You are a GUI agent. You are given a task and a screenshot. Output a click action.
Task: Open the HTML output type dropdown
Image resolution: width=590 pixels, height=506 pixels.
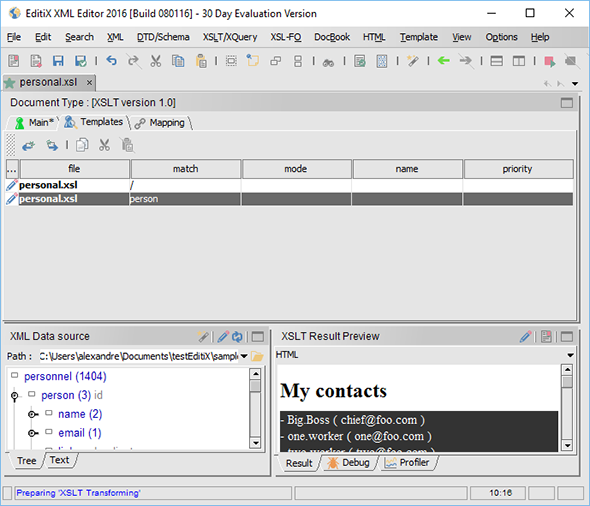tap(570, 355)
